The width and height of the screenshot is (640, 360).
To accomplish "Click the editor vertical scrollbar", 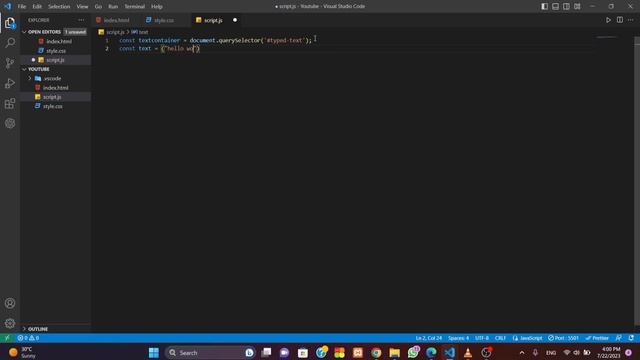I will 637,182.
